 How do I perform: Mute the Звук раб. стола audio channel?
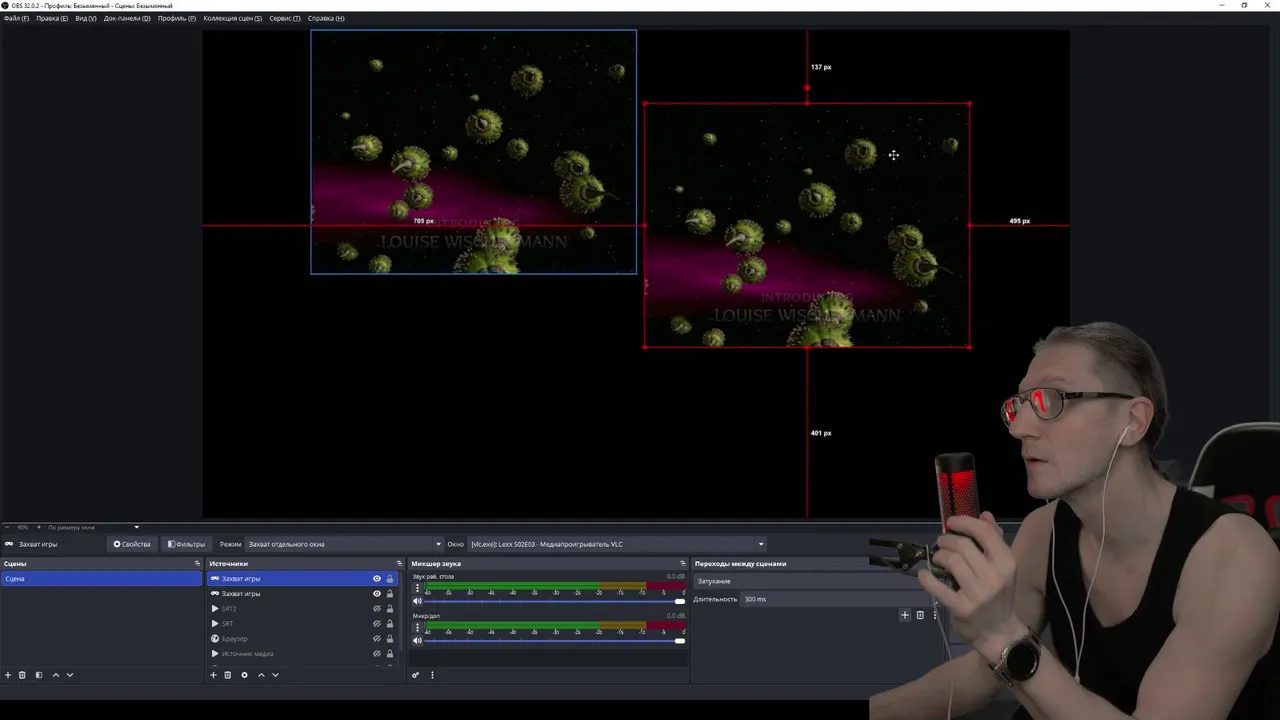pos(417,601)
